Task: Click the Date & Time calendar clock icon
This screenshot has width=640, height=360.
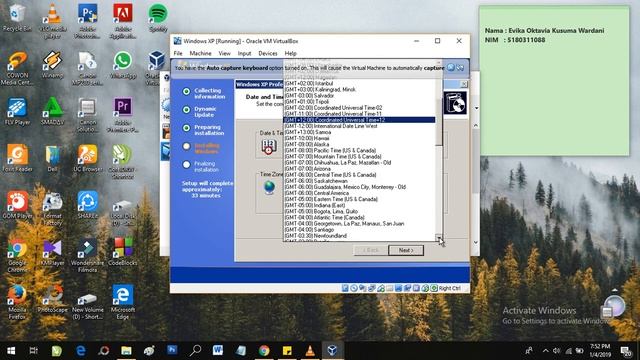Action: (269, 147)
